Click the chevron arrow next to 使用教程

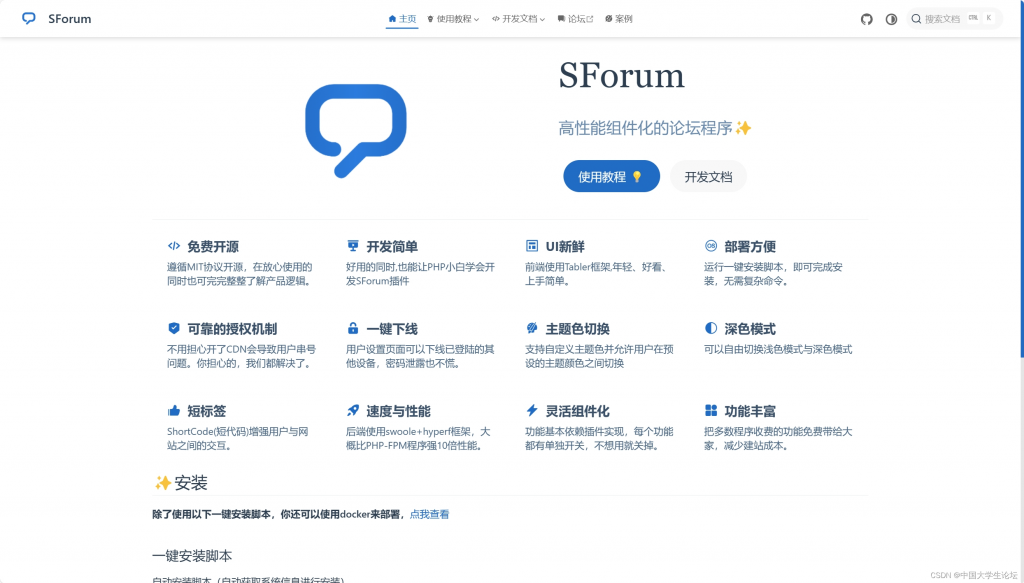click(x=477, y=20)
